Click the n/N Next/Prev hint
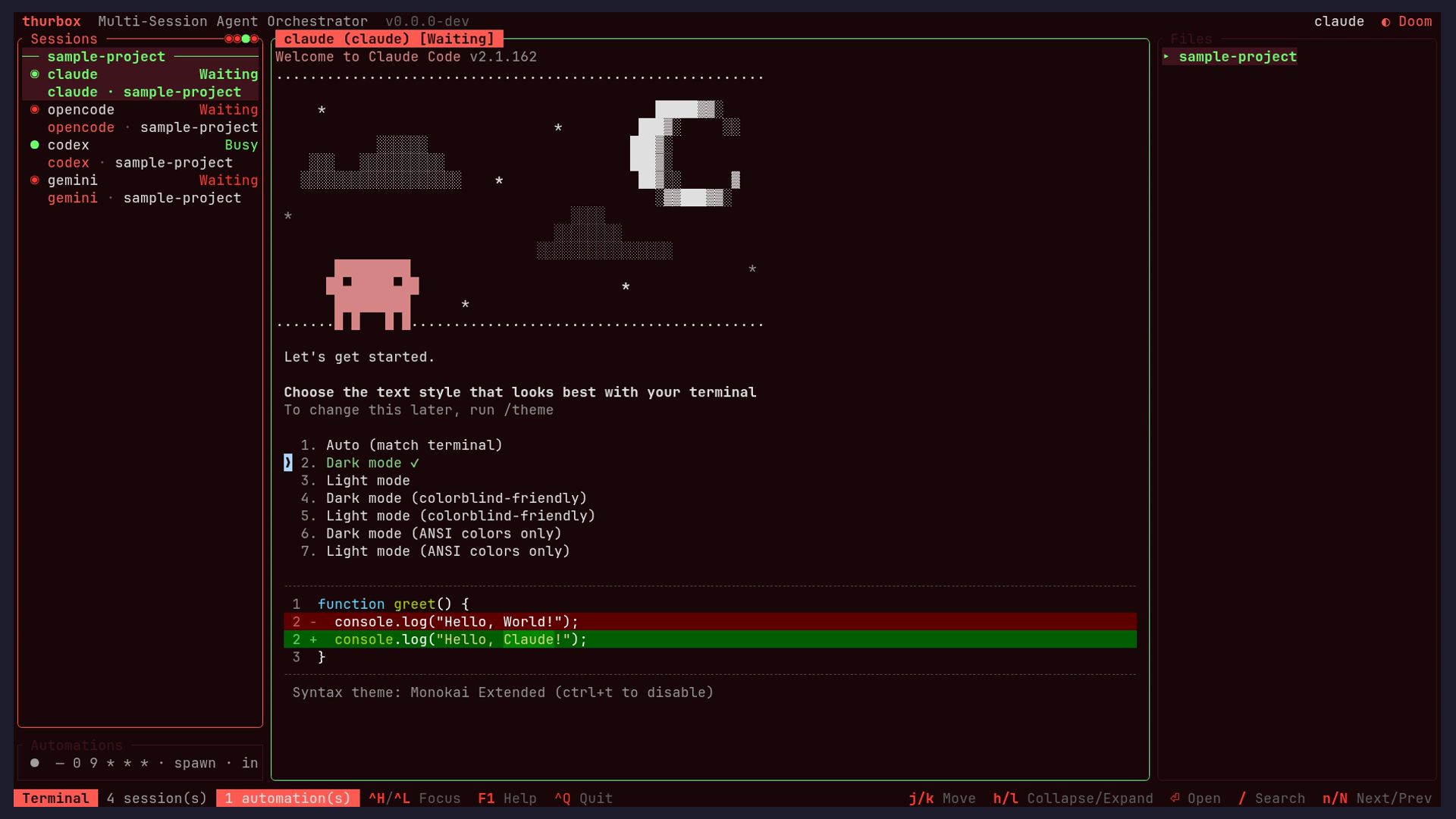Viewport: 1456px width, 819px height. 1377,799
